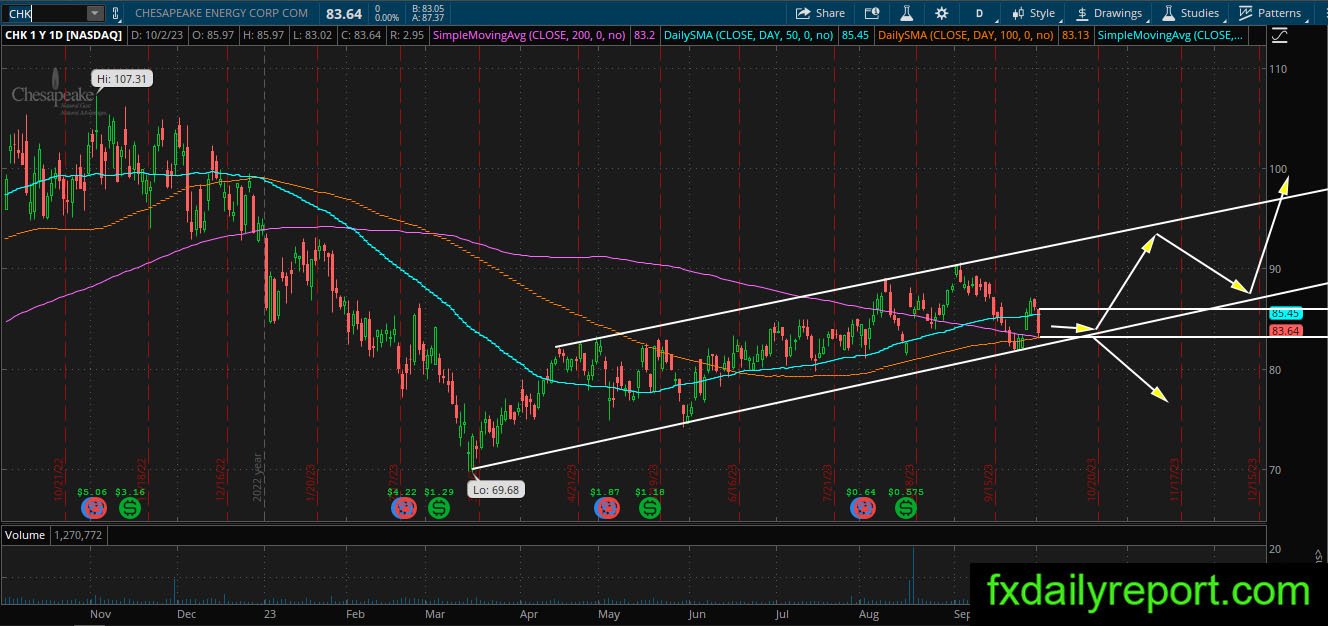This screenshot has width=1328, height=626.
Task: Click the 85.45 SMA 50 value in header
Action: (x=855, y=35)
